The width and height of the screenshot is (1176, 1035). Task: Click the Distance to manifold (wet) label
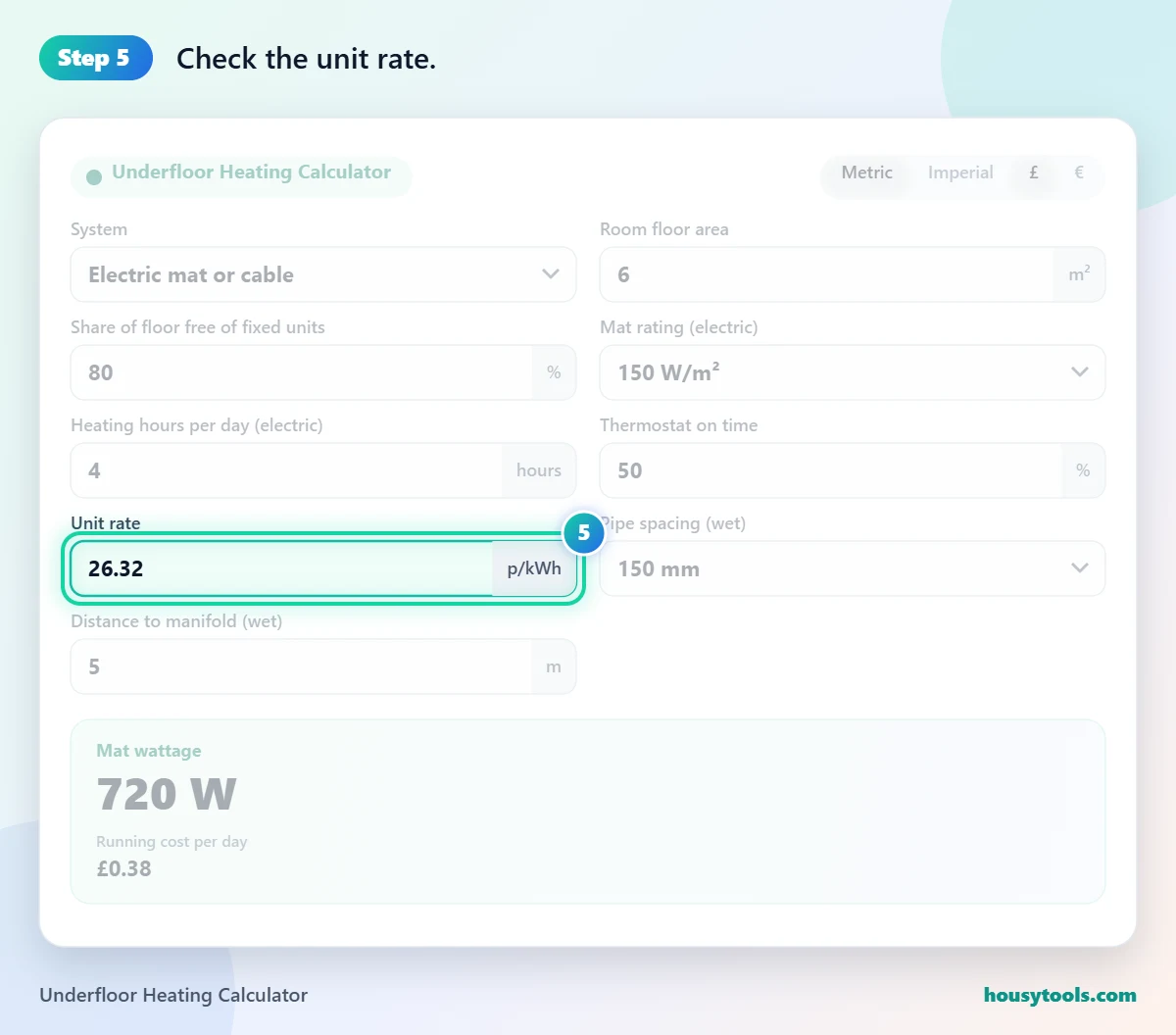176,621
